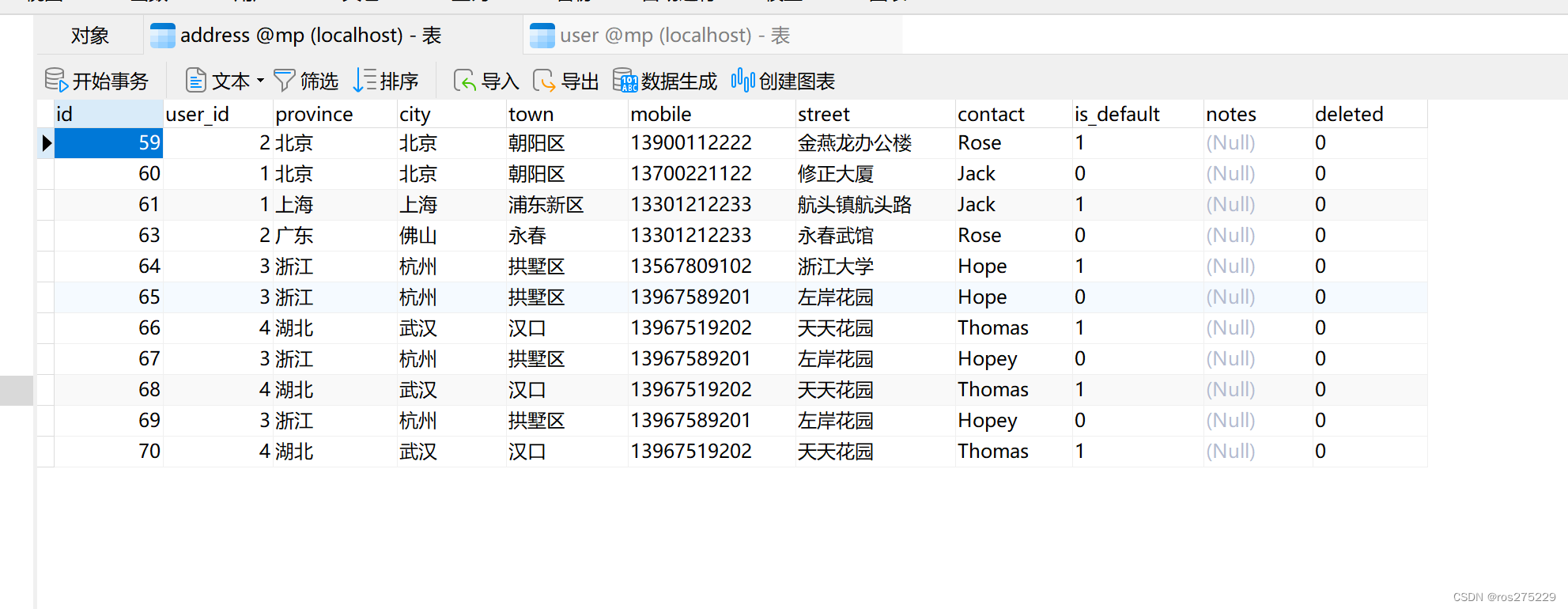Click the 导入 button label

coord(501,81)
